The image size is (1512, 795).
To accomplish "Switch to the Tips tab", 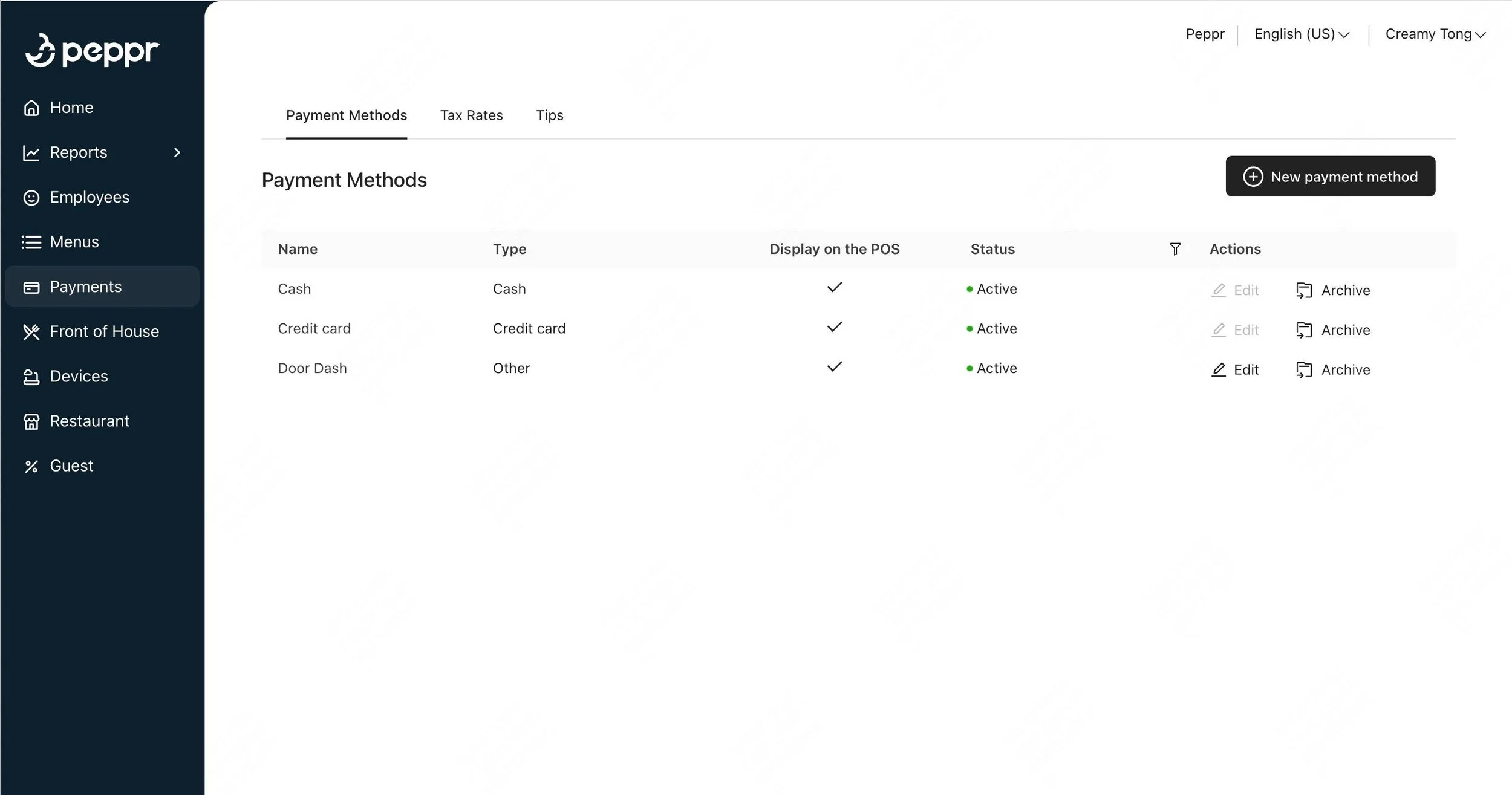I will pyautogui.click(x=549, y=115).
